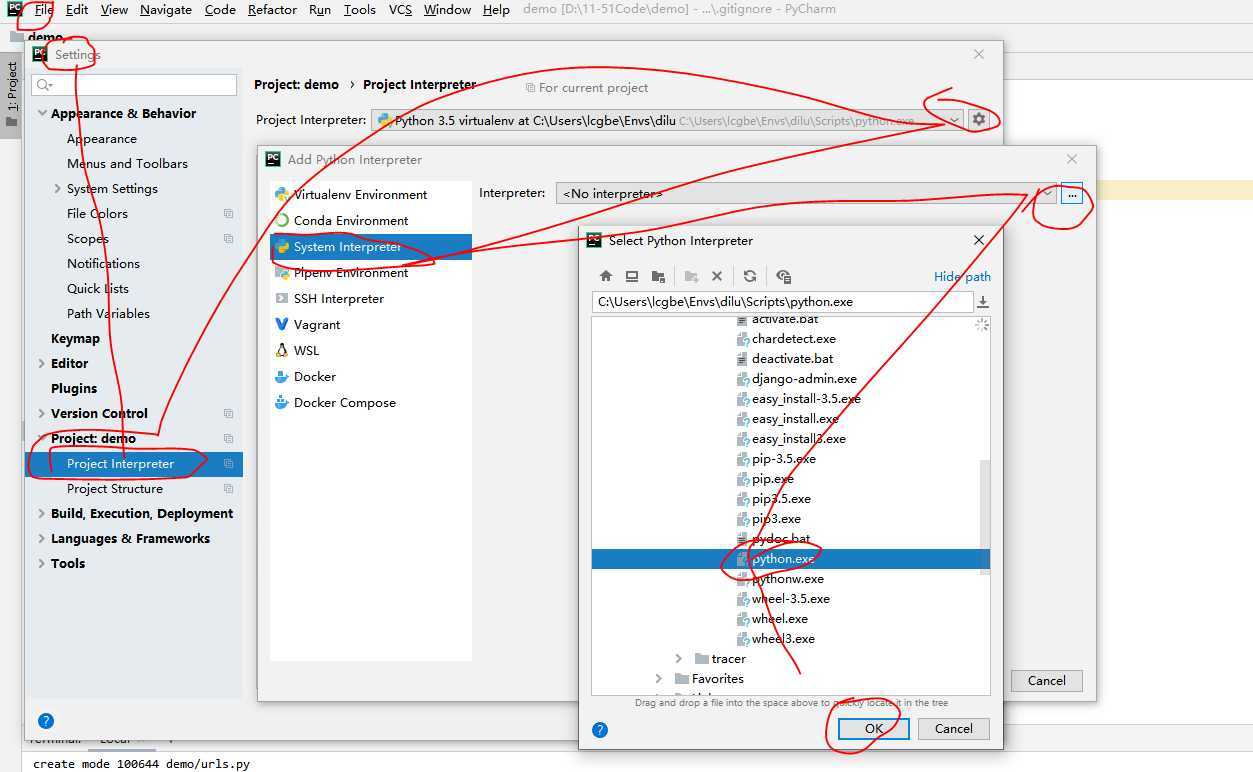Viewport: 1253px width, 772px height.
Task: Click the path history download-arrow icon
Action: (983, 302)
